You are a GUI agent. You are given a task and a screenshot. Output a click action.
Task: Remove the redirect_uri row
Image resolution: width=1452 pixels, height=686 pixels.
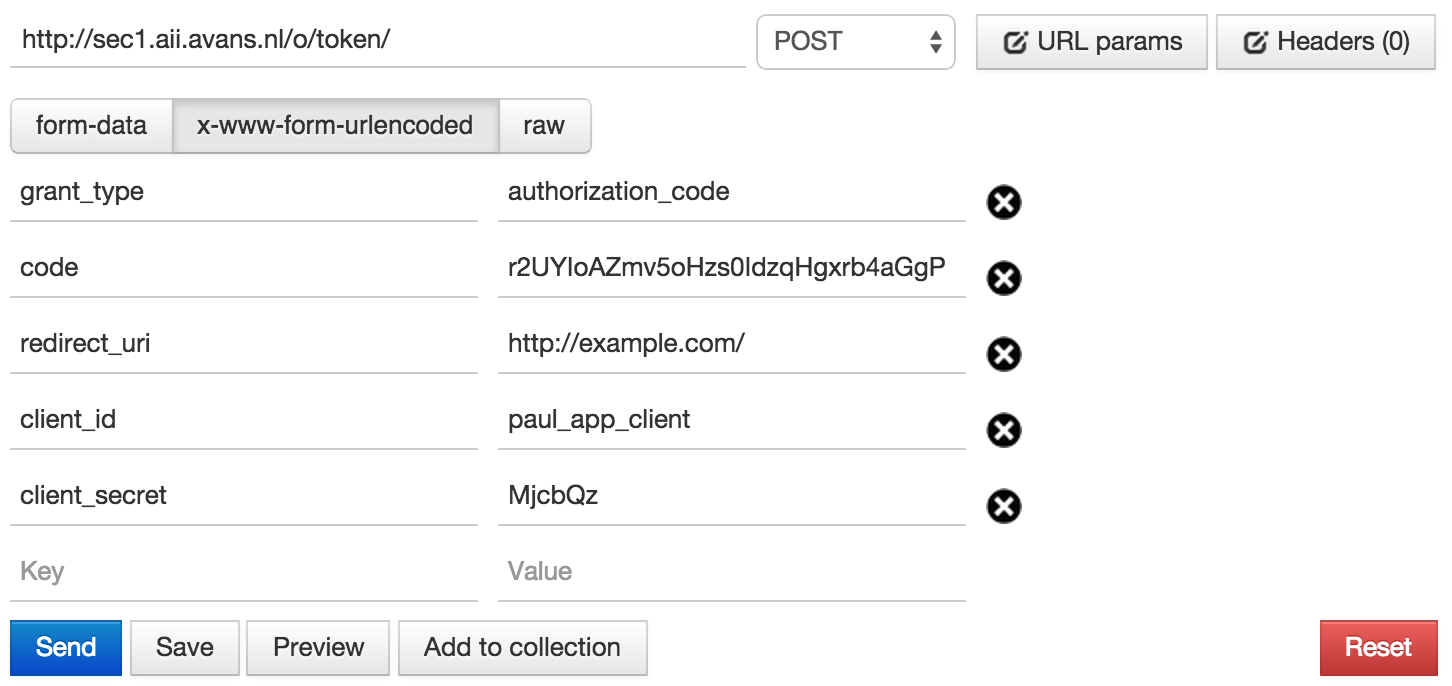[x=1004, y=354]
